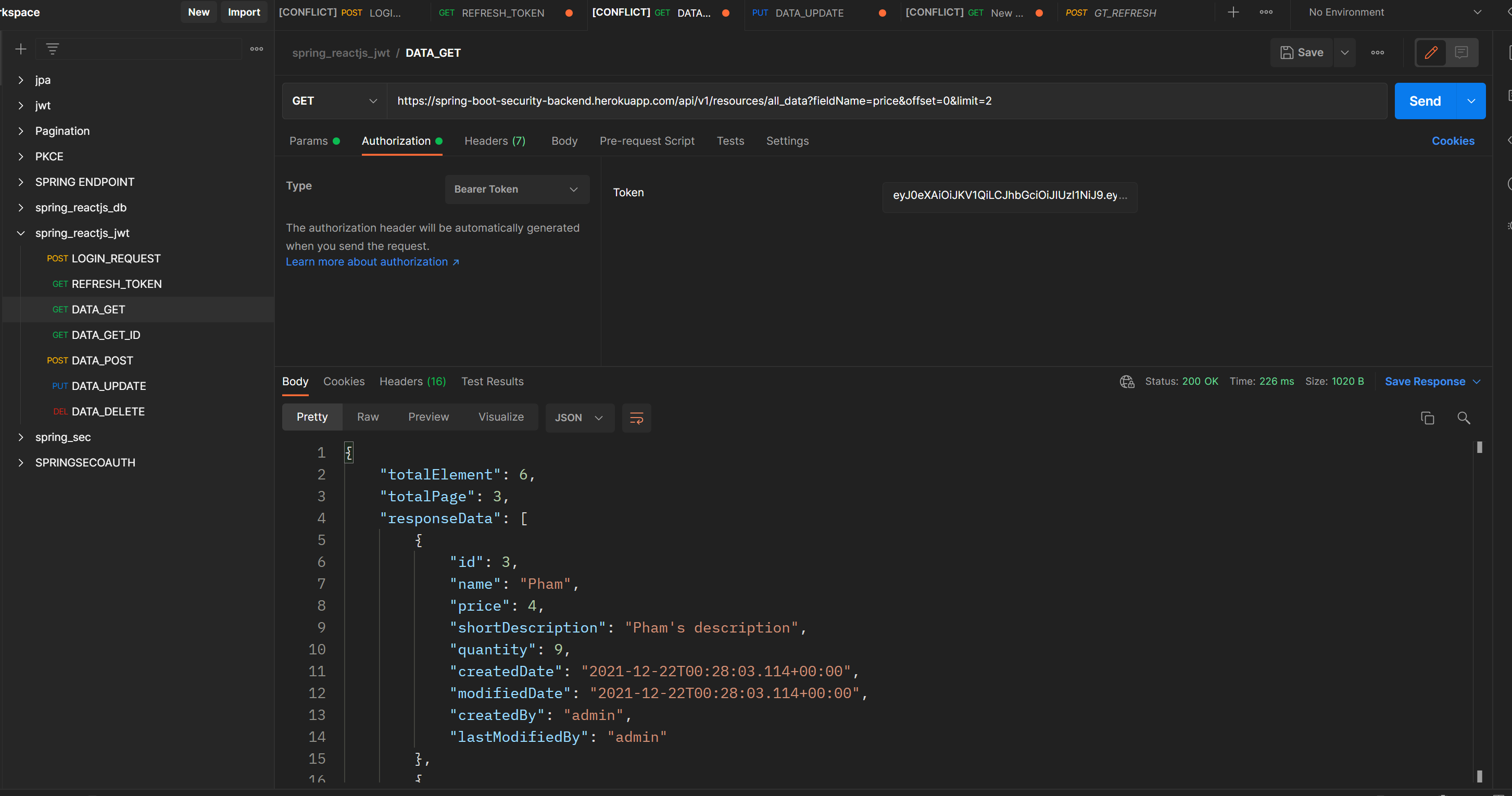This screenshot has width=1512, height=796.
Task: Open the Cookies link
Action: [1453, 142]
